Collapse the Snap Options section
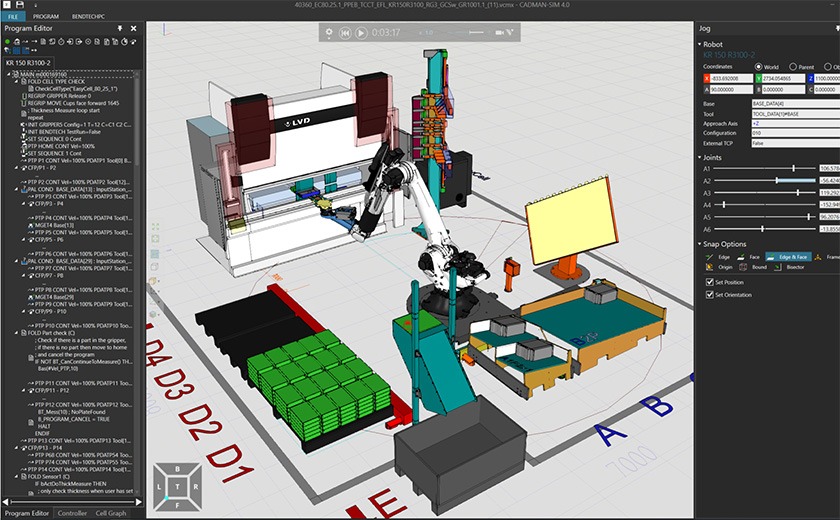The image size is (840, 520). point(700,244)
